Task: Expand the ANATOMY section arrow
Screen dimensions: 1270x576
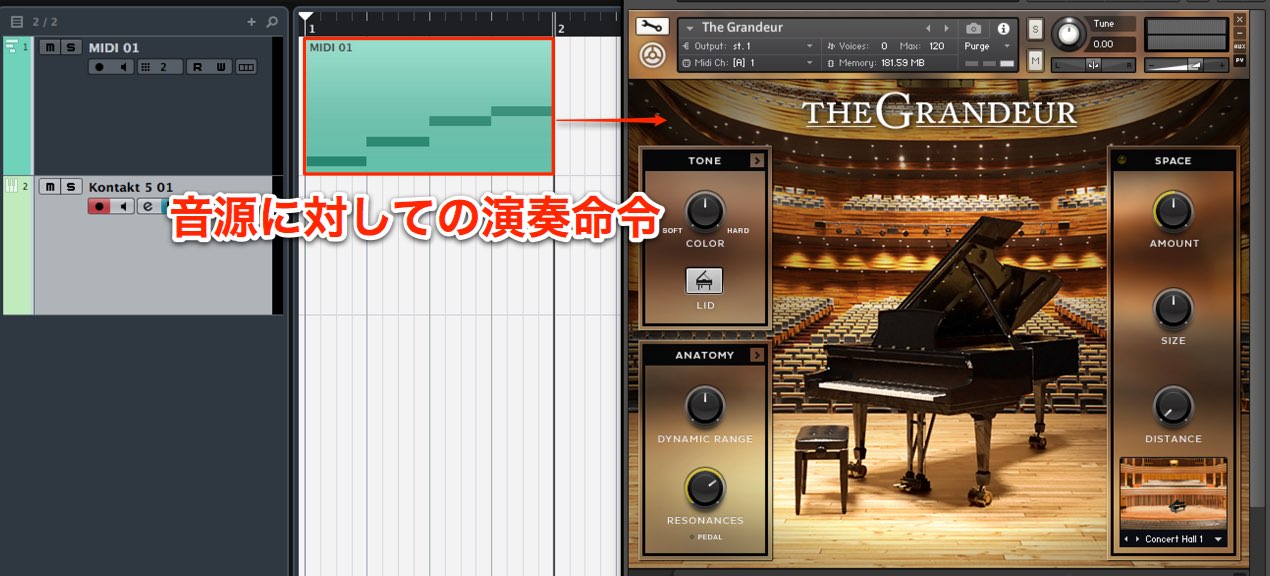Action: coord(757,355)
